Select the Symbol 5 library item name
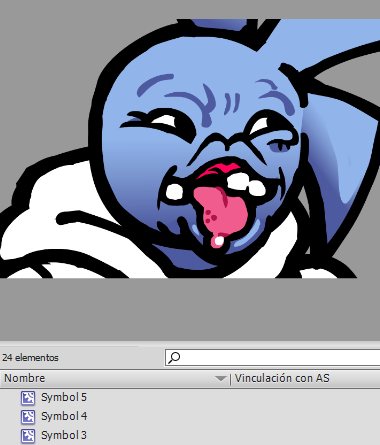380x445 pixels. coord(64,397)
